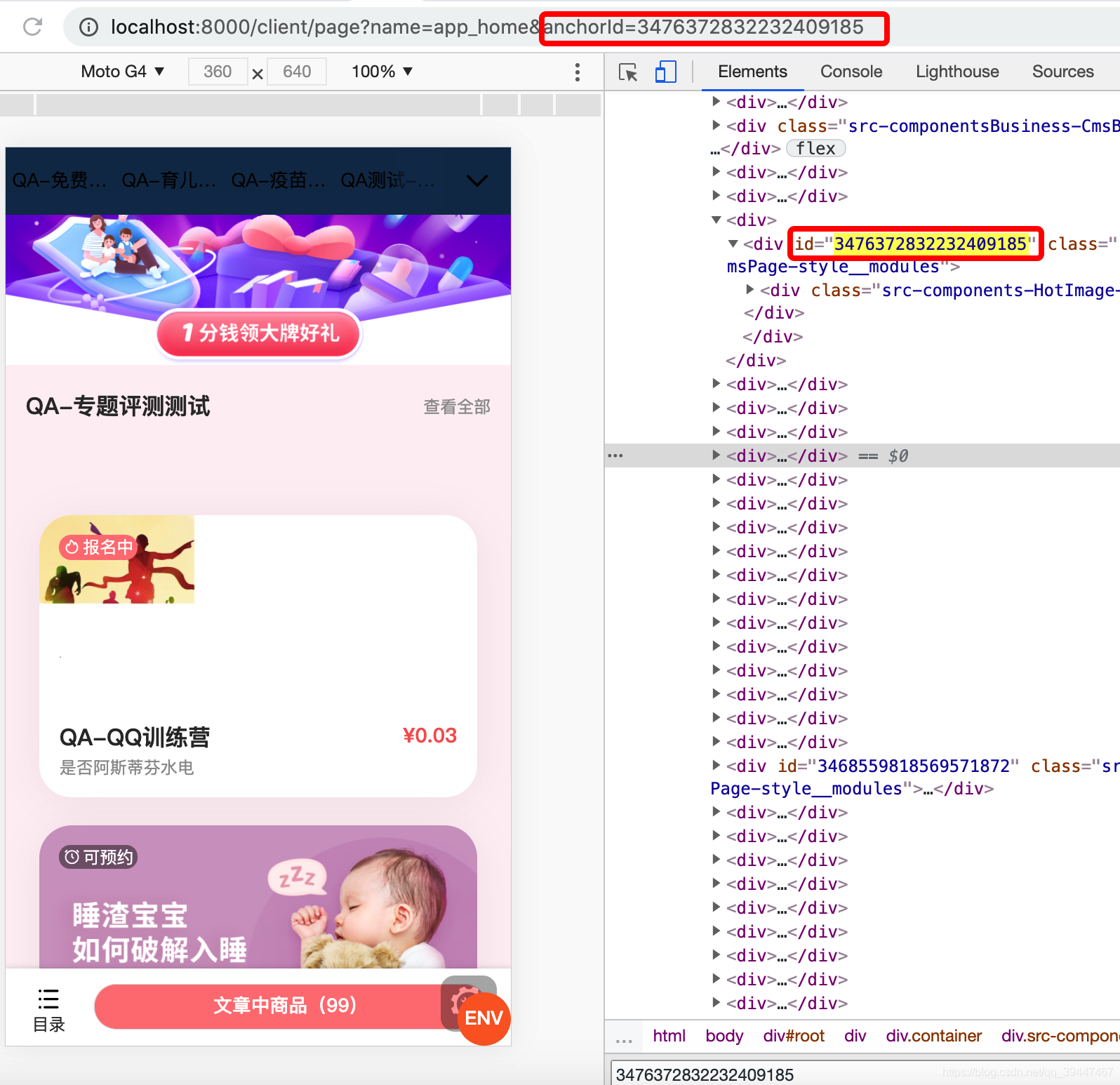Reload the page with refresh icon
The width and height of the screenshot is (1120, 1085).
32,27
